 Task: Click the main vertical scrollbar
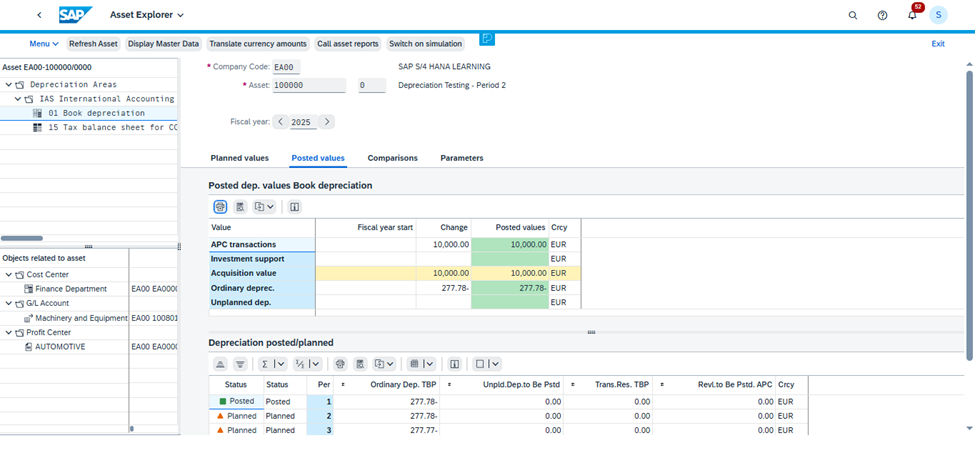point(969,215)
